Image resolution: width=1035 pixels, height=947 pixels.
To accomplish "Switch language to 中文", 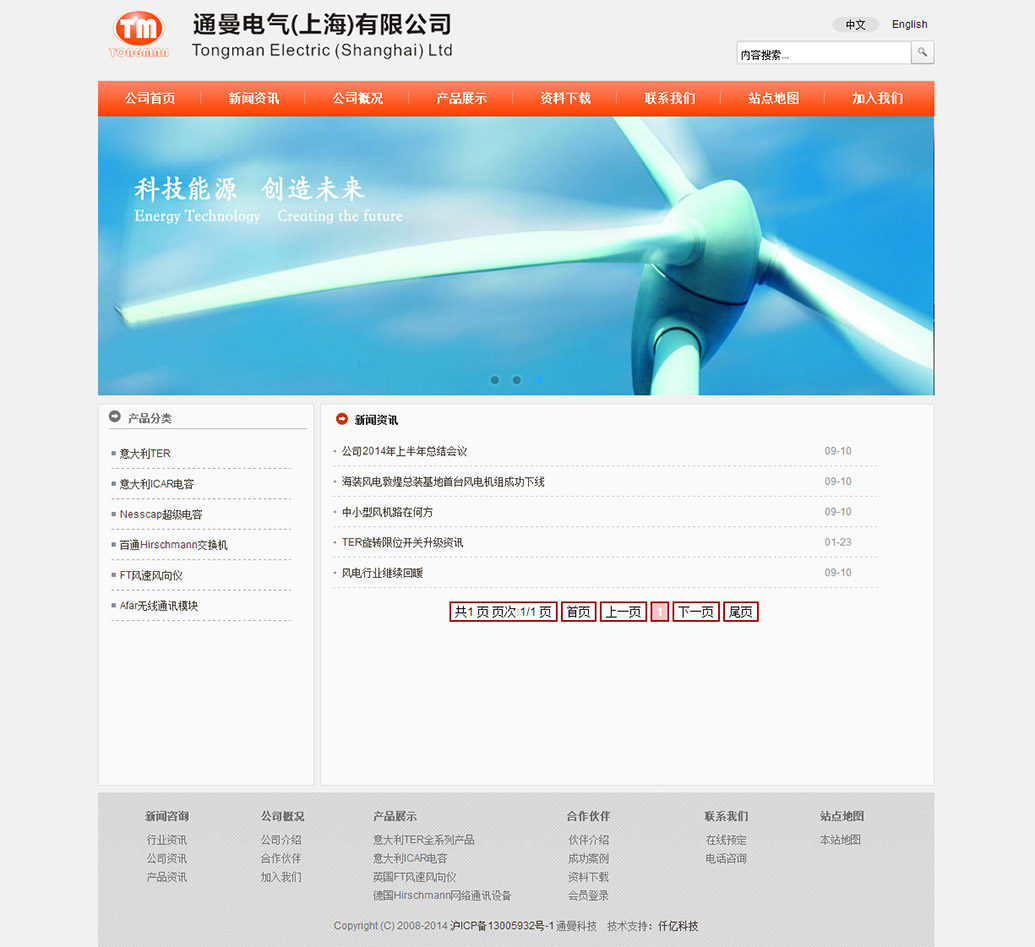I will [x=855, y=25].
